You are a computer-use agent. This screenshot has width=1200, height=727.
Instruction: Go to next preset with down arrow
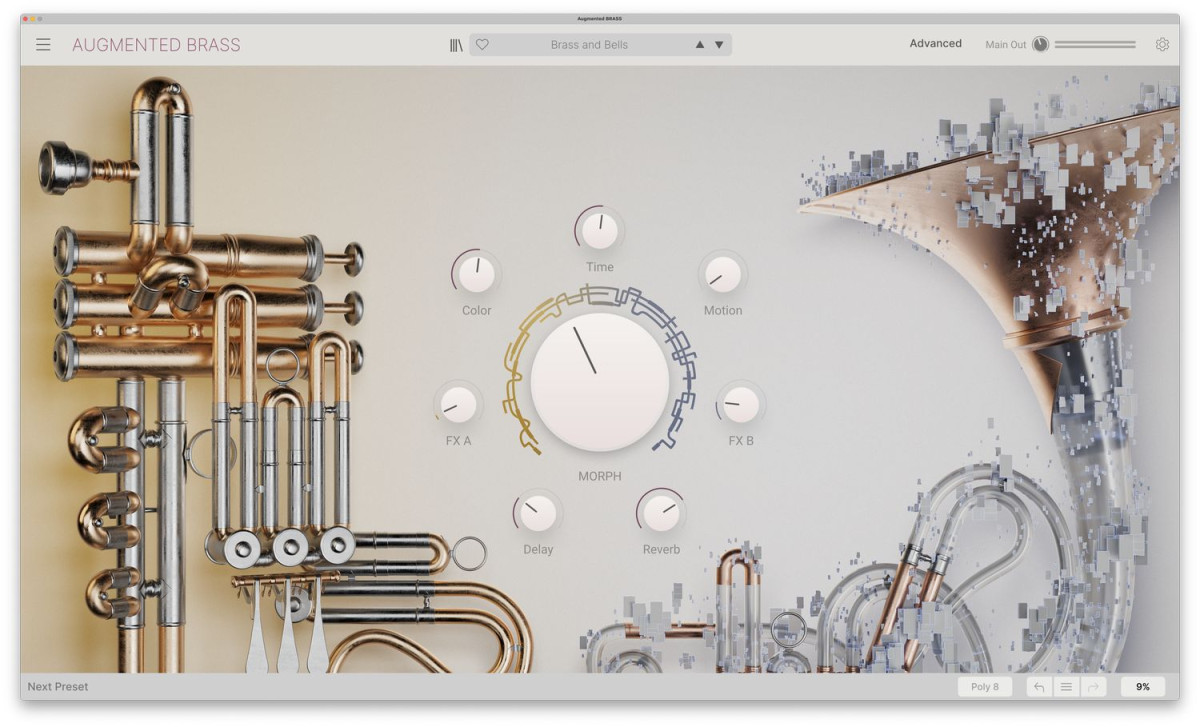(719, 45)
